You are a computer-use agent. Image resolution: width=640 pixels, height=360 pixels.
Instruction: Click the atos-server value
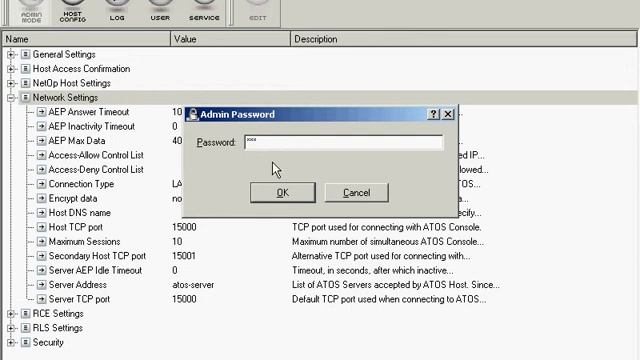pos(193,285)
